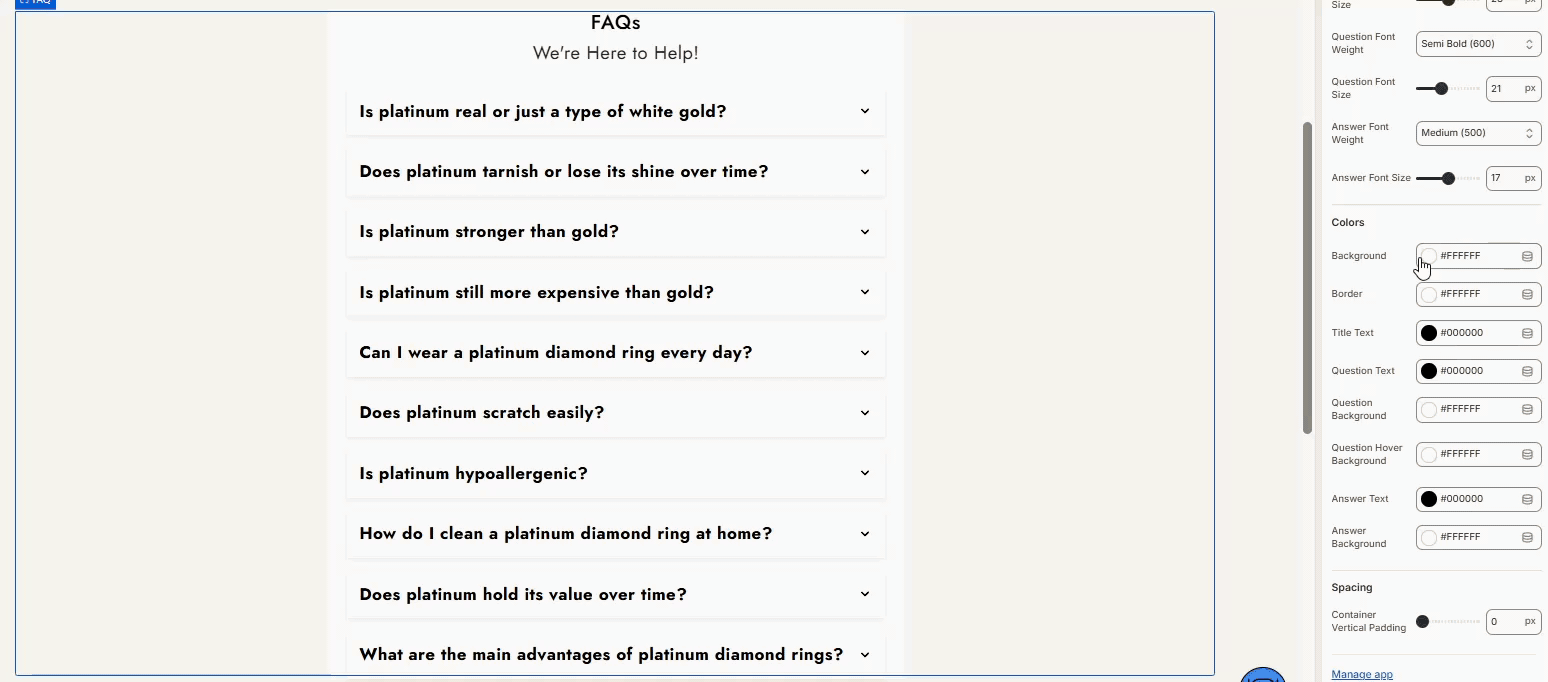This screenshot has width=1548, height=682.
Task: Click the Answer Font Size px field
Action: pos(1505,178)
